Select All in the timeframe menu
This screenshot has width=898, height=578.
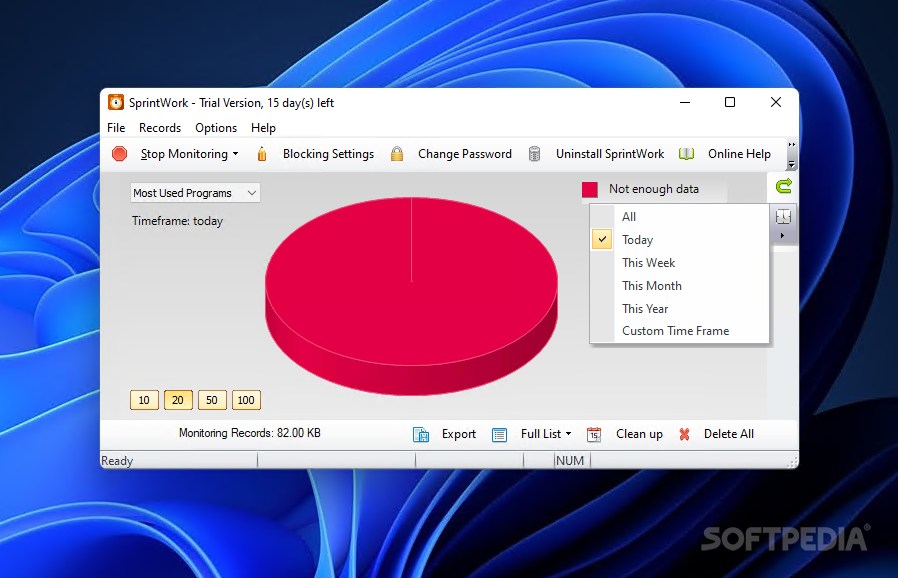coord(679,217)
